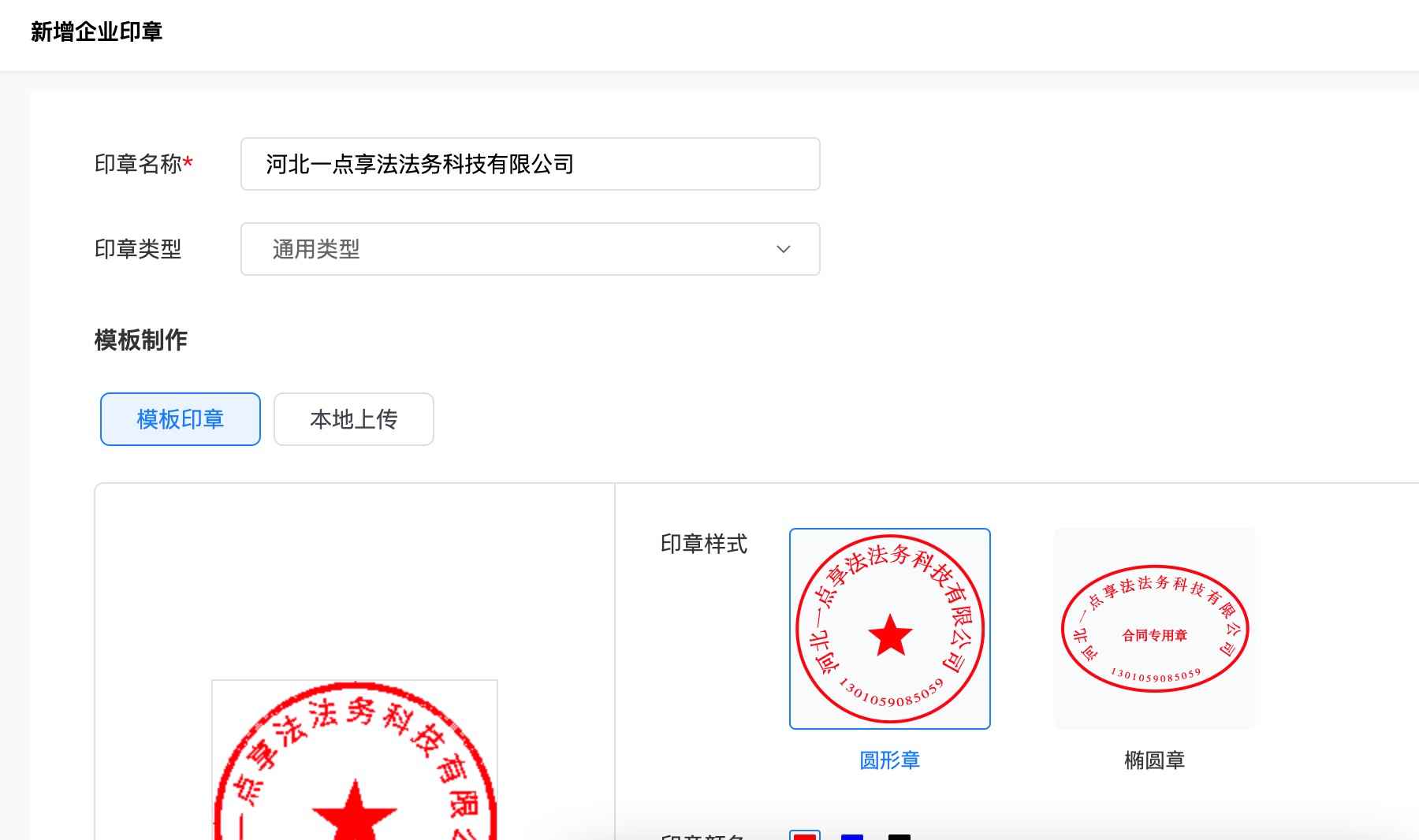
Task: Pick the black seal color swatch
Action: click(x=899, y=836)
